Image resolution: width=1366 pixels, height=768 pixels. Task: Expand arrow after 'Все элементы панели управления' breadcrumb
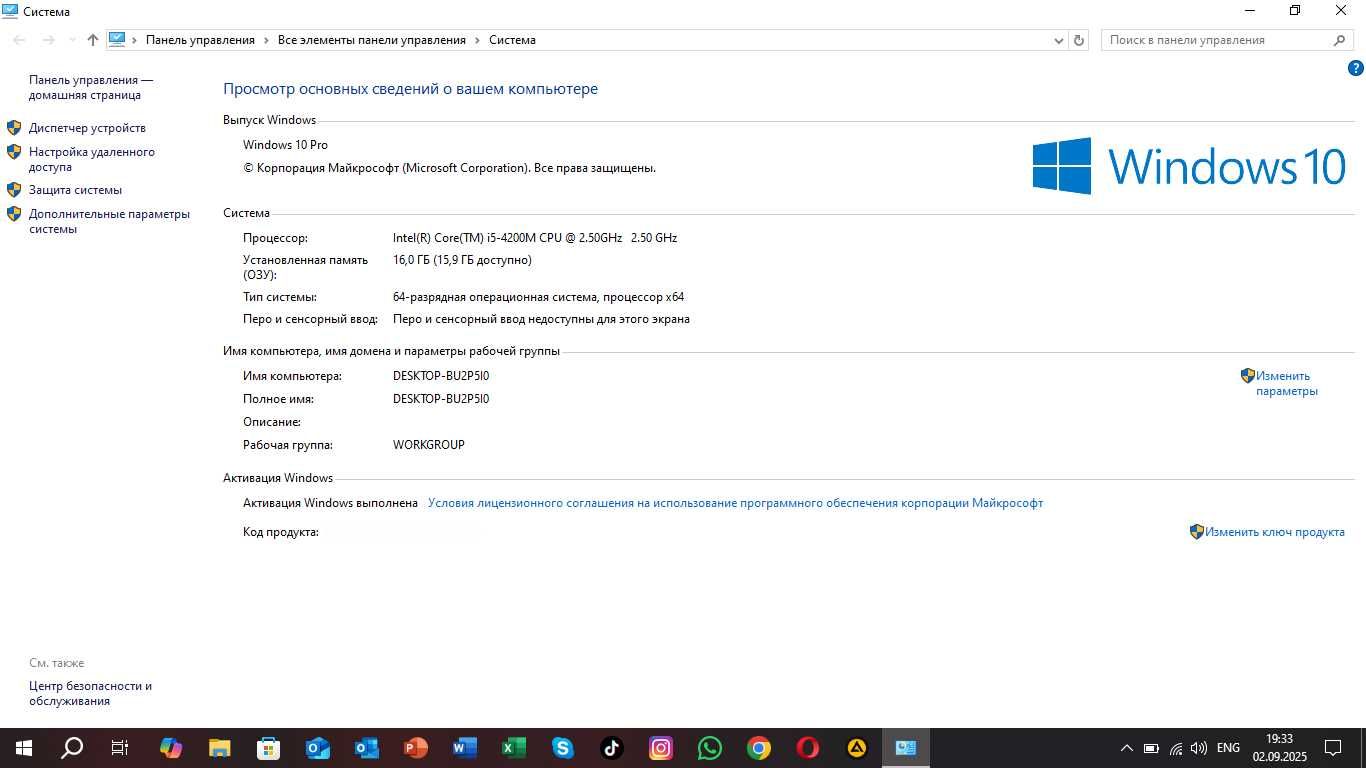coord(477,40)
